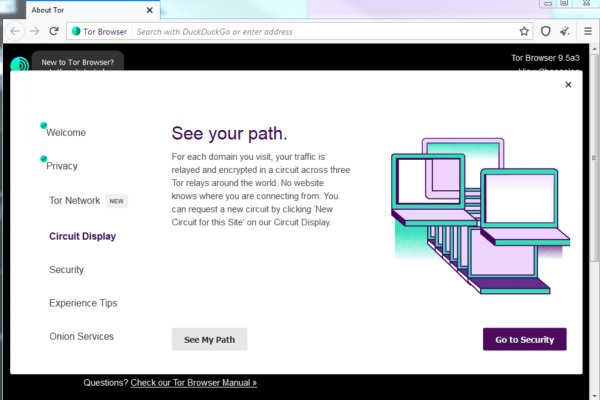Close the About Tor tab
The width and height of the screenshot is (600, 400).
(150, 9)
